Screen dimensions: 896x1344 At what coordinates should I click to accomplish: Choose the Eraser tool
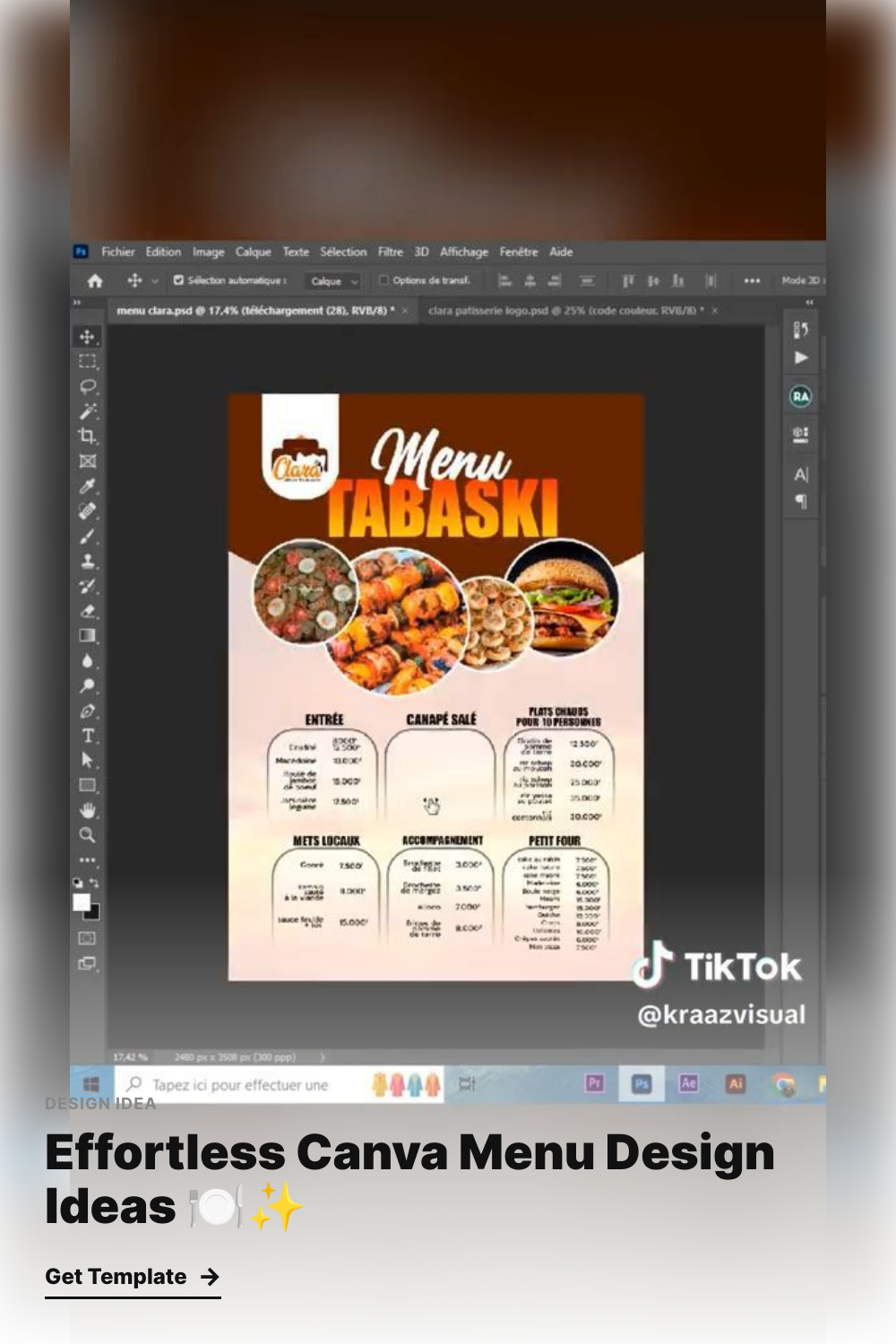coord(87,611)
